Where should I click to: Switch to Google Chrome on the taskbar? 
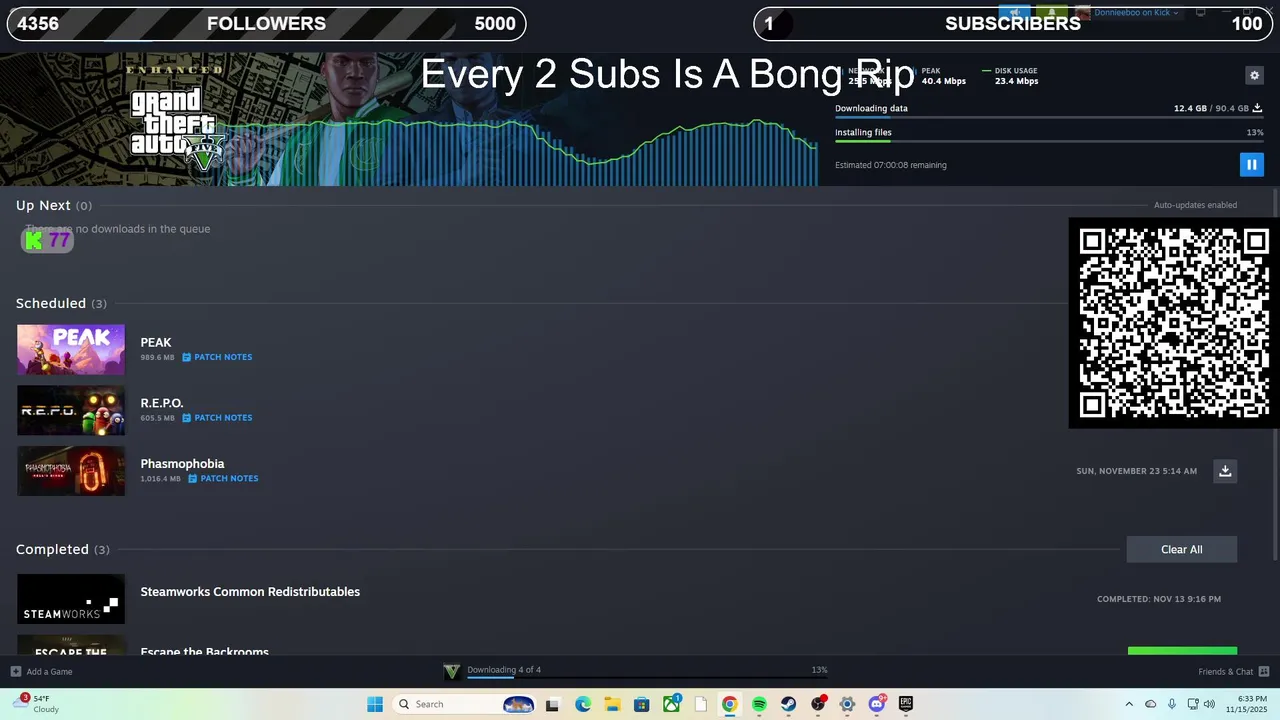[x=730, y=704]
